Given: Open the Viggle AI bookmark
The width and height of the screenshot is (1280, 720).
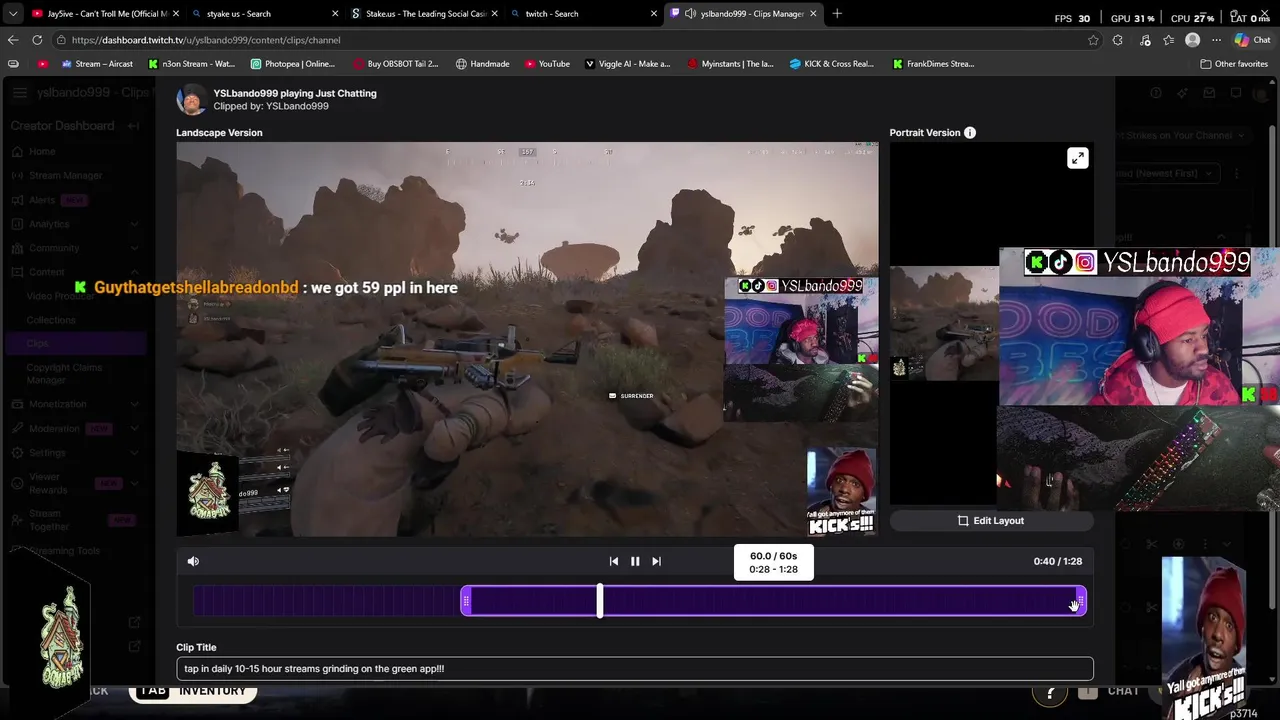Looking at the screenshot, I should click(x=627, y=63).
